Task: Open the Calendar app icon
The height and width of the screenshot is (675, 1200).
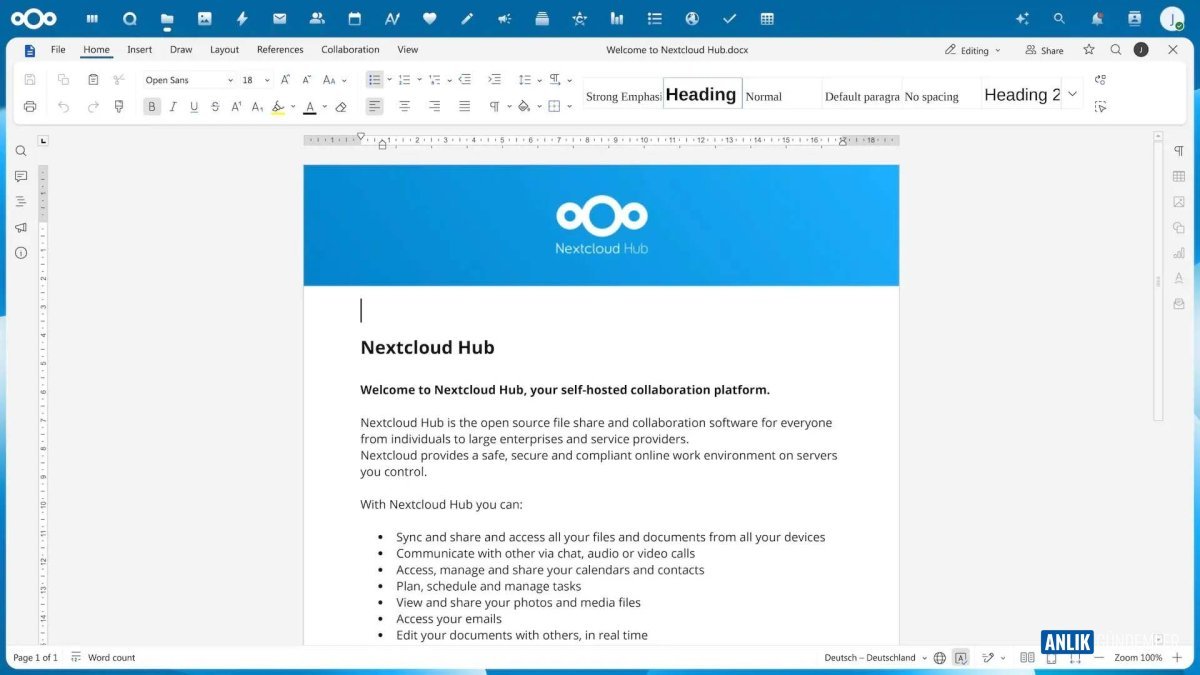Action: (x=354, y=18)
